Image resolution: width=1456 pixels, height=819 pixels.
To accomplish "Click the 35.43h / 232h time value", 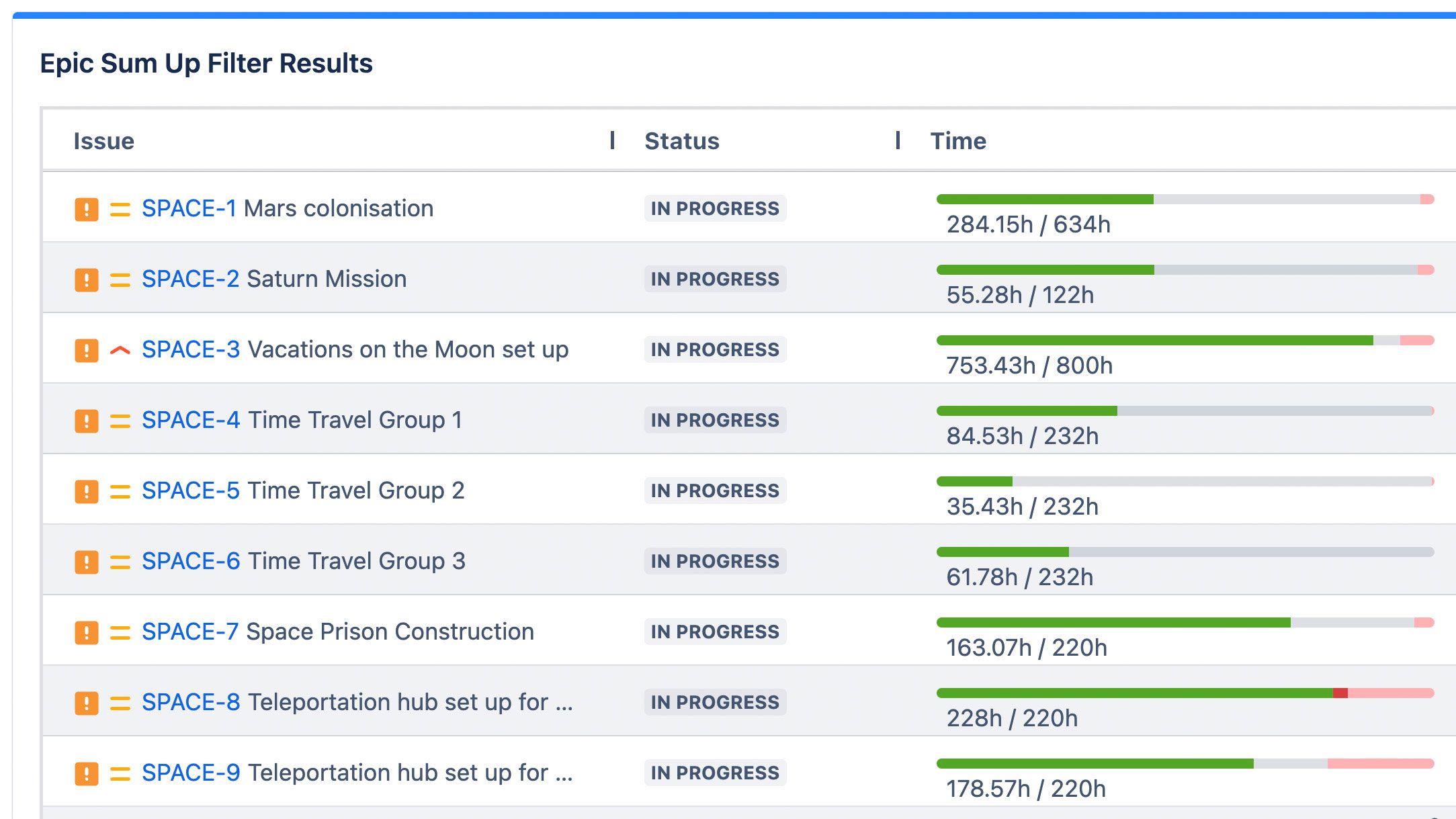I will tap(1022, 507).
